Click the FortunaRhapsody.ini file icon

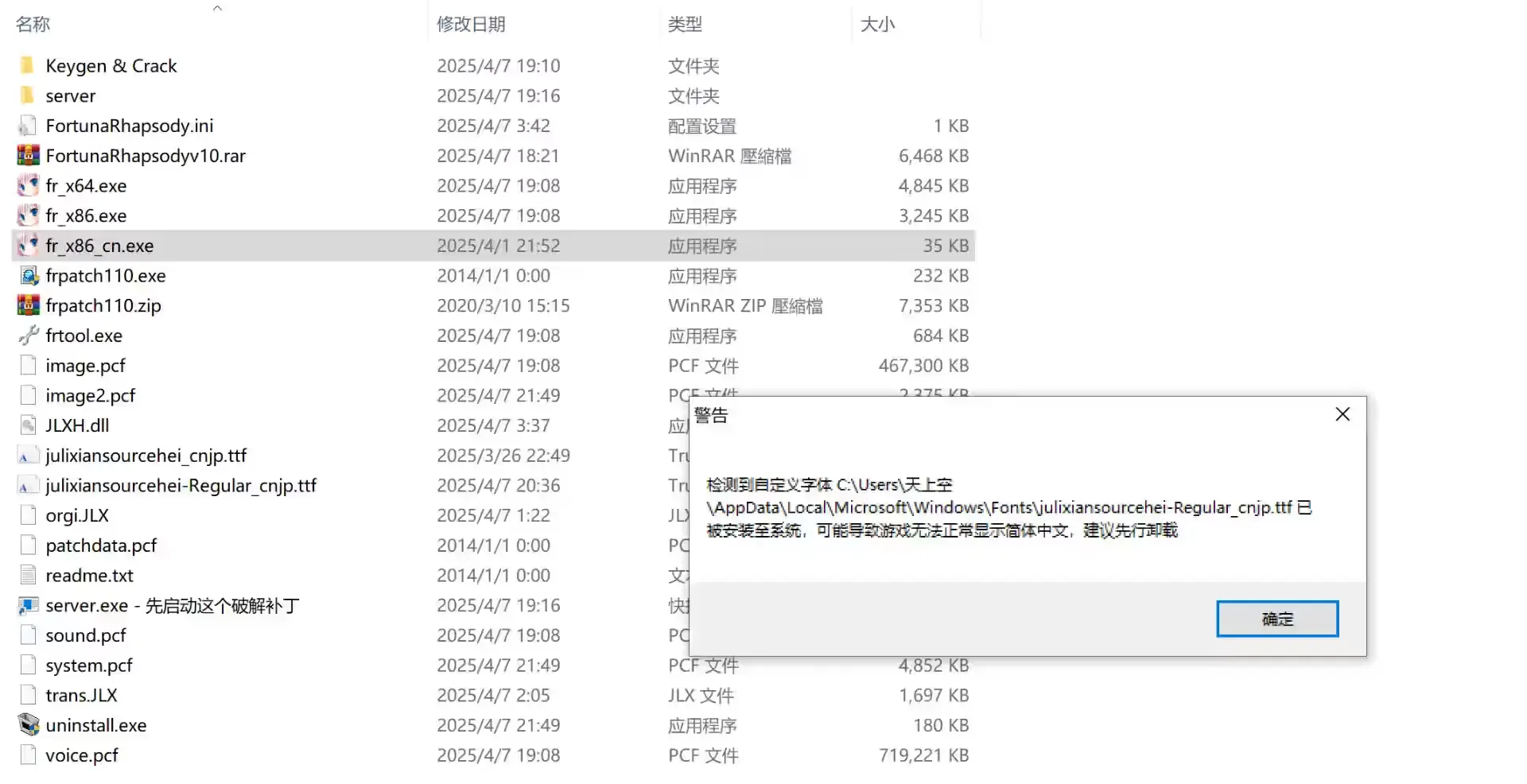tap(28, 126)
